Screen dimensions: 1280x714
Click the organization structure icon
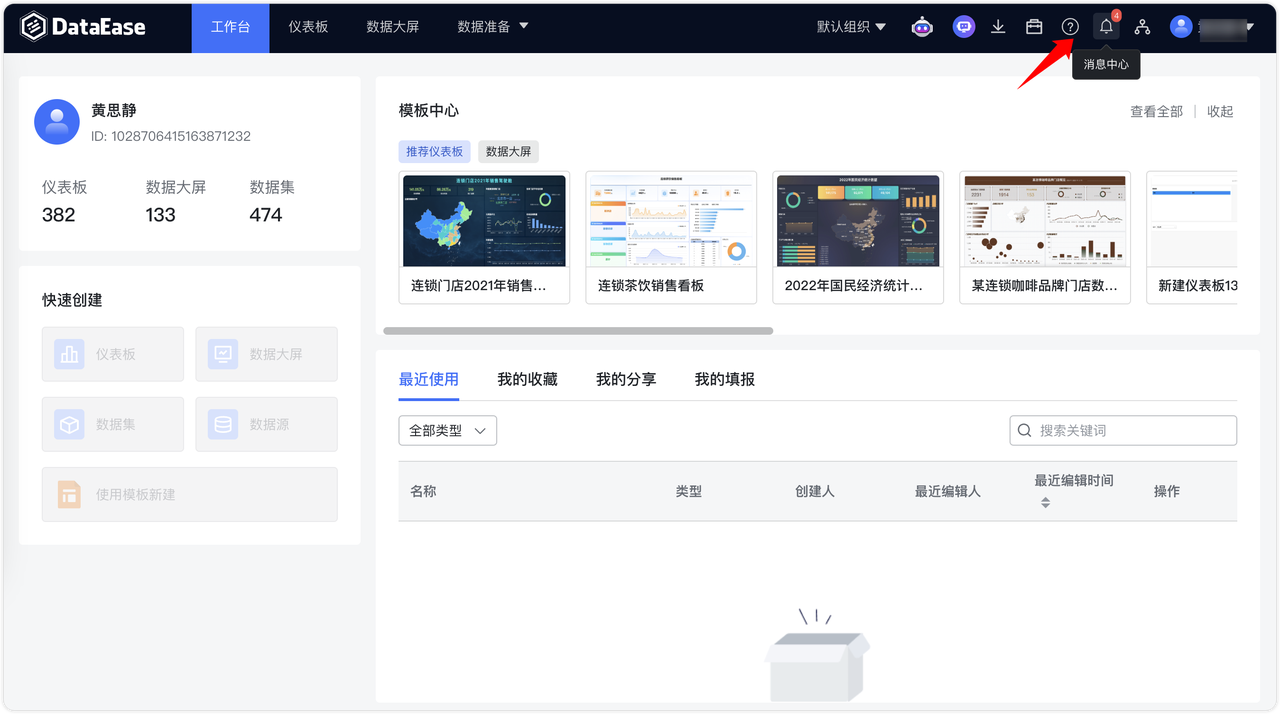click(x=1142, y=26)
